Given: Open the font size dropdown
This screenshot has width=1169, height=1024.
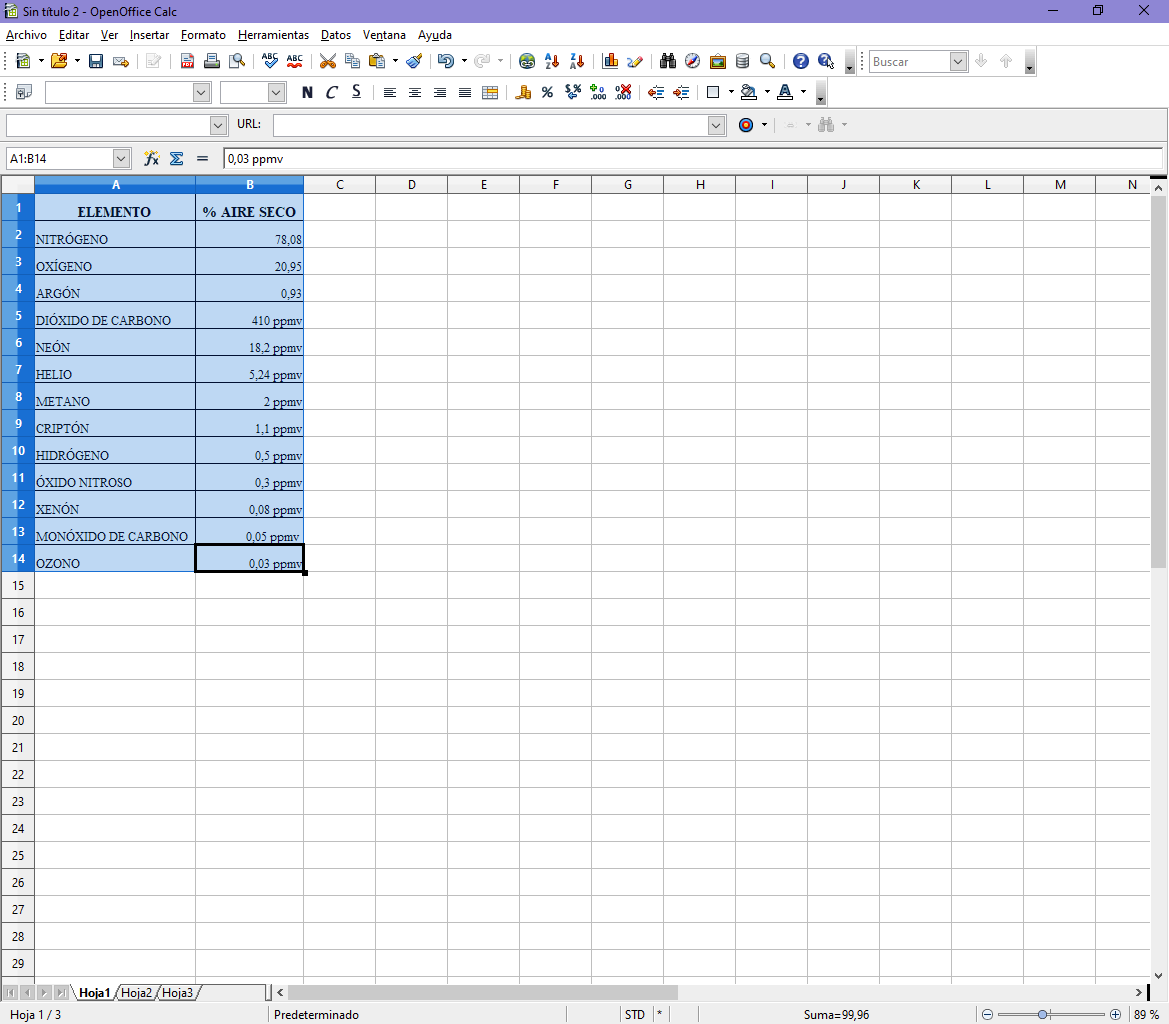Looking at the screenshot, I should tap(277, 93).
